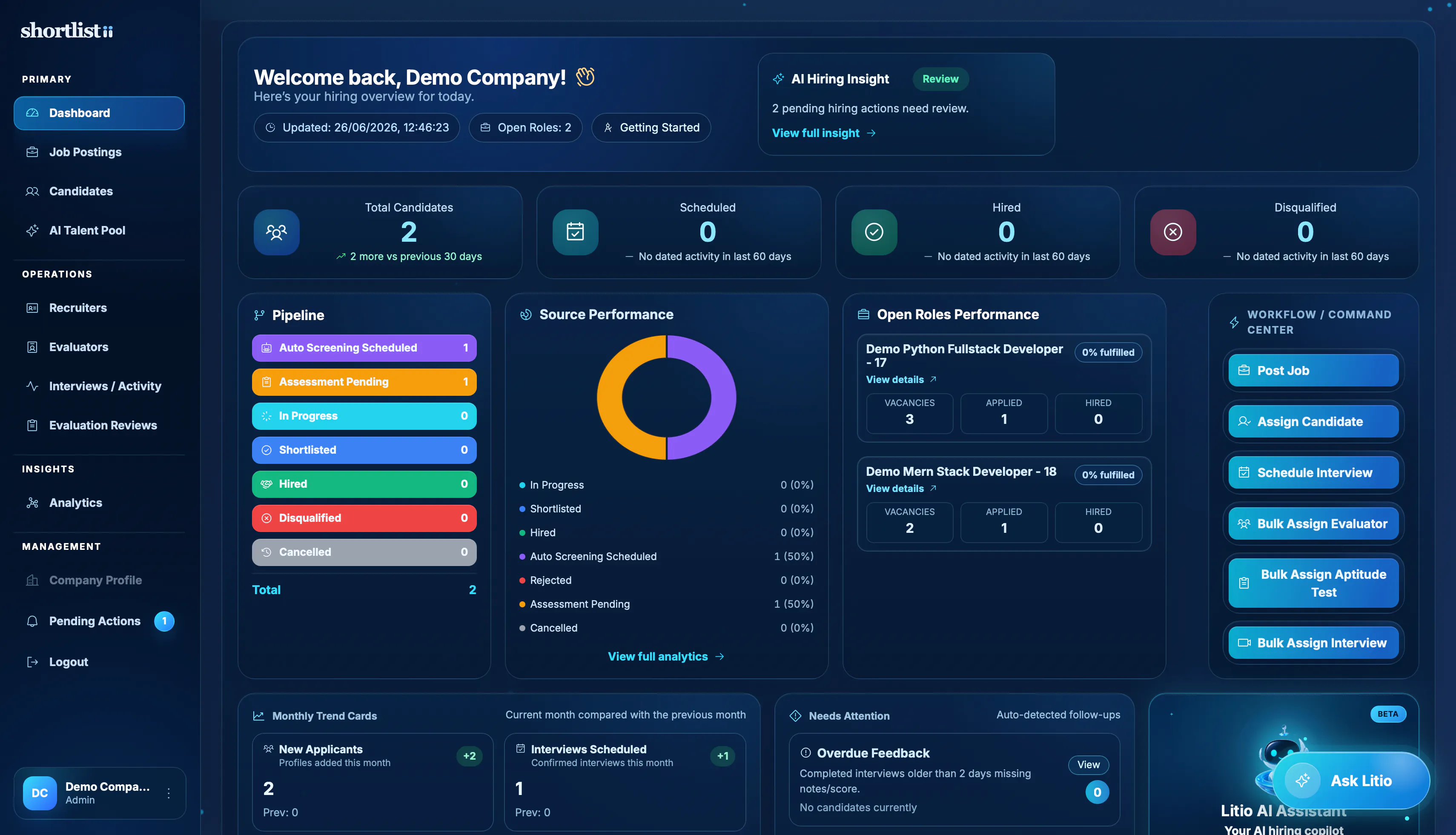Select the Auto Screening Scheduled pipeline bar
Screen dimensions: 1456x835
[x=364, y=348]
